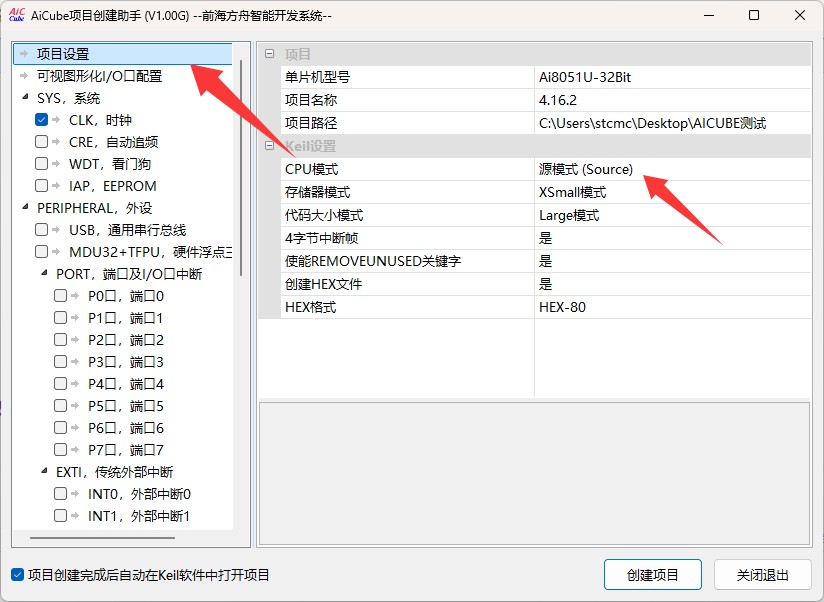Click the arrow icon next to INT0，外部中断0
The image size is (824, 602).
75,494
